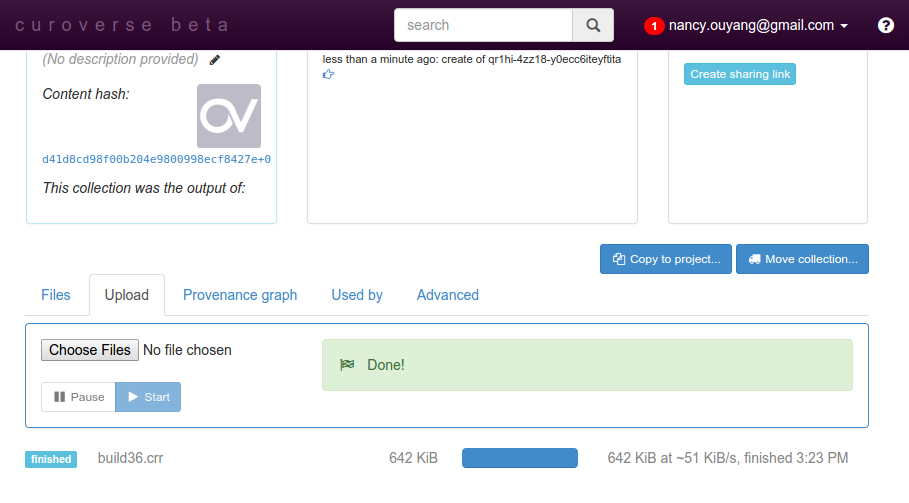The width and height of the screenshot is (909, 503).
Task: Click the search magnifier button
Action: point(592,25)
